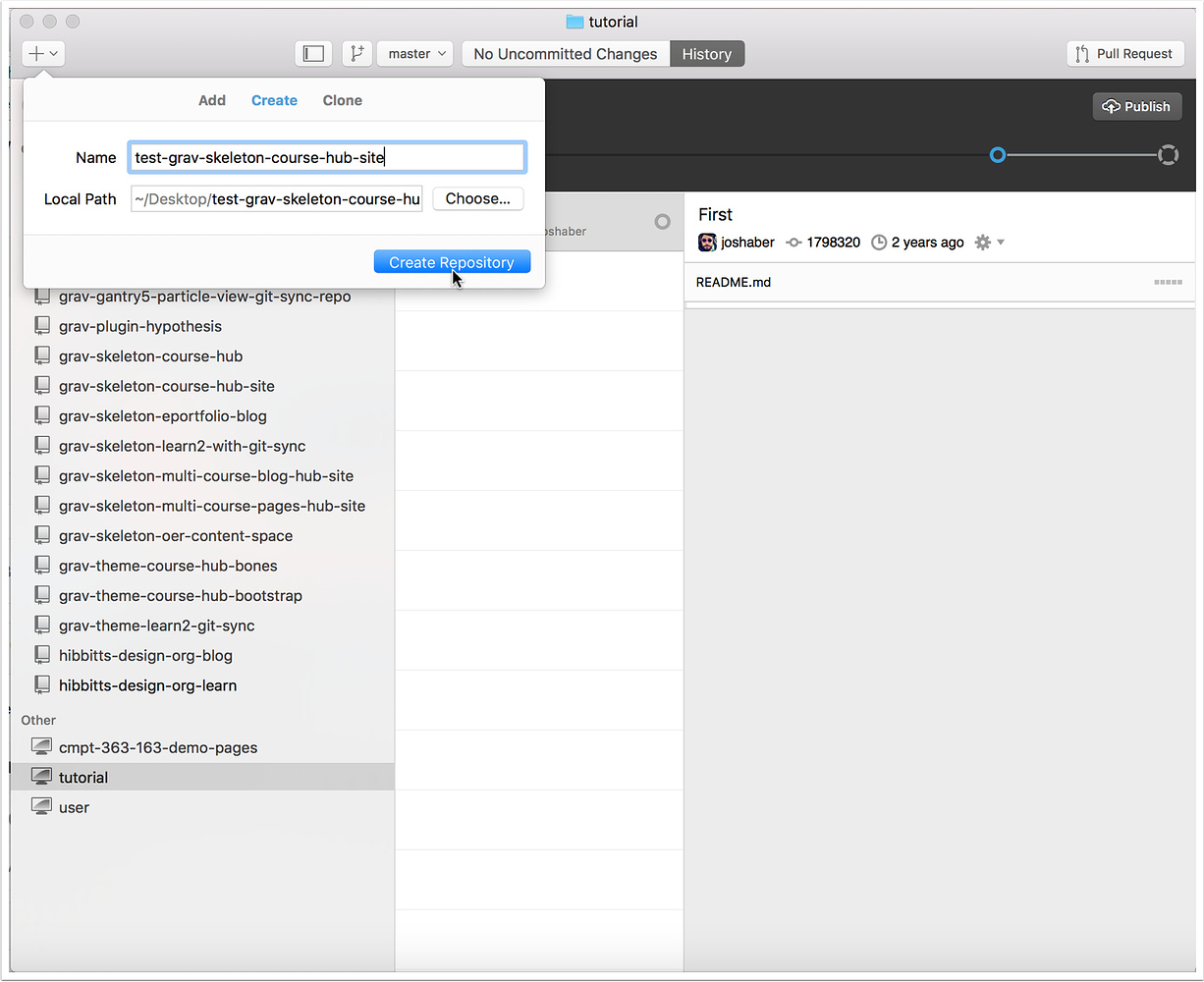Select the blue commit marker on the timeline
The width and height of the screenshot is (1204, 982).
tap(998, 154)
